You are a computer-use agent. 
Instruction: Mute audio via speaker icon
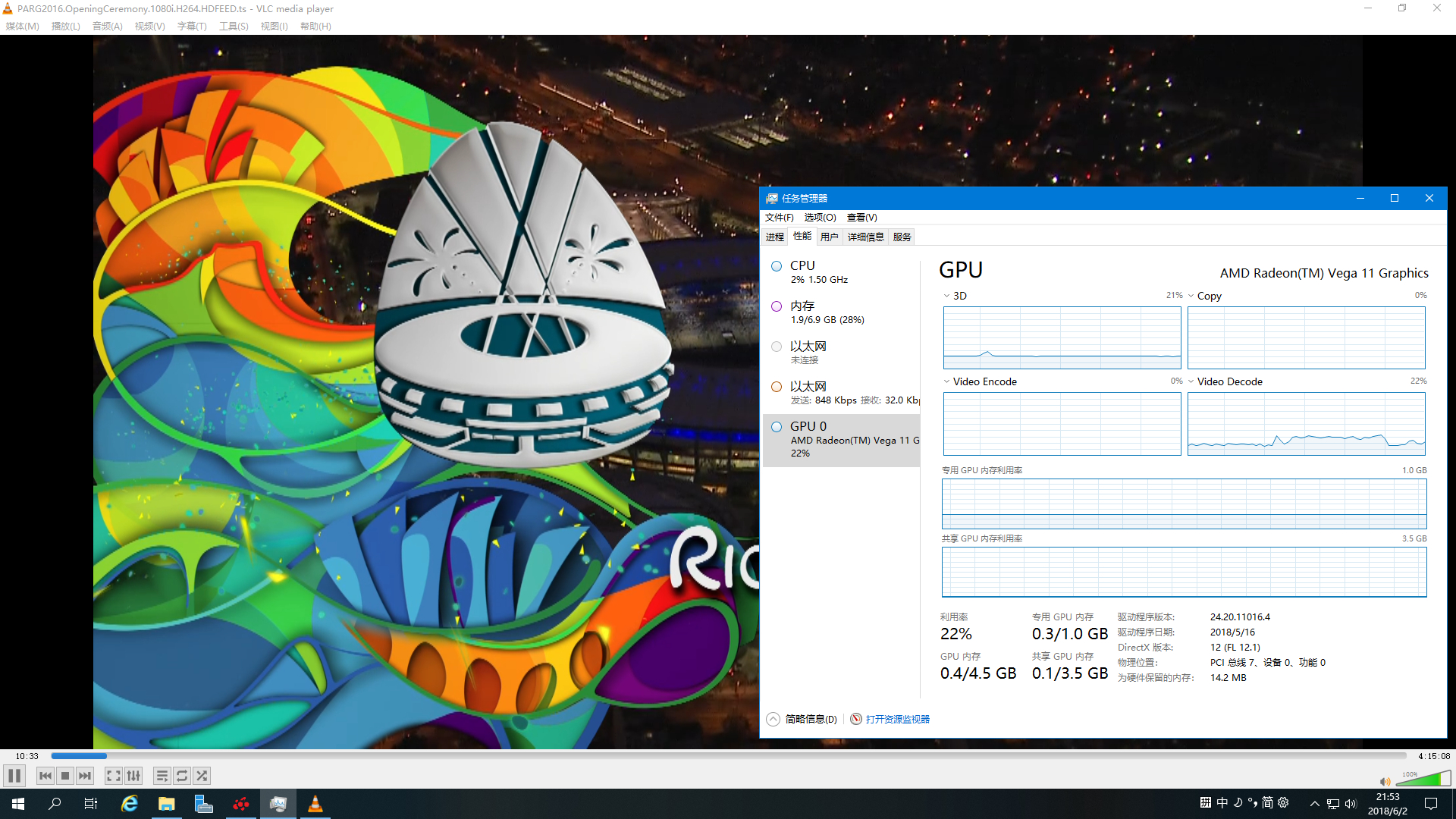tap(1385, 782)
